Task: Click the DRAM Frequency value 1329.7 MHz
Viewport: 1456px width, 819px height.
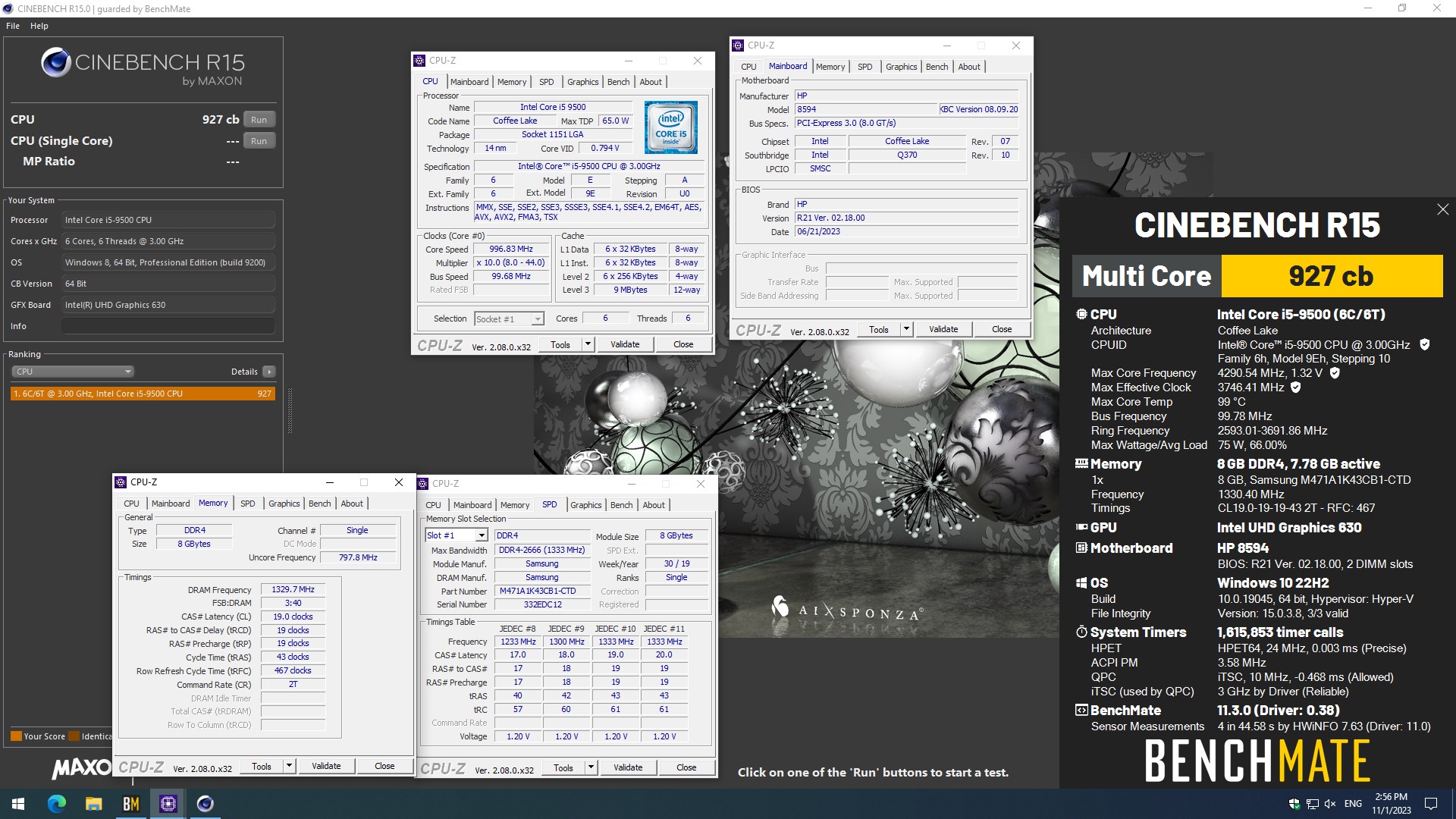Action: tap(293, 589)
